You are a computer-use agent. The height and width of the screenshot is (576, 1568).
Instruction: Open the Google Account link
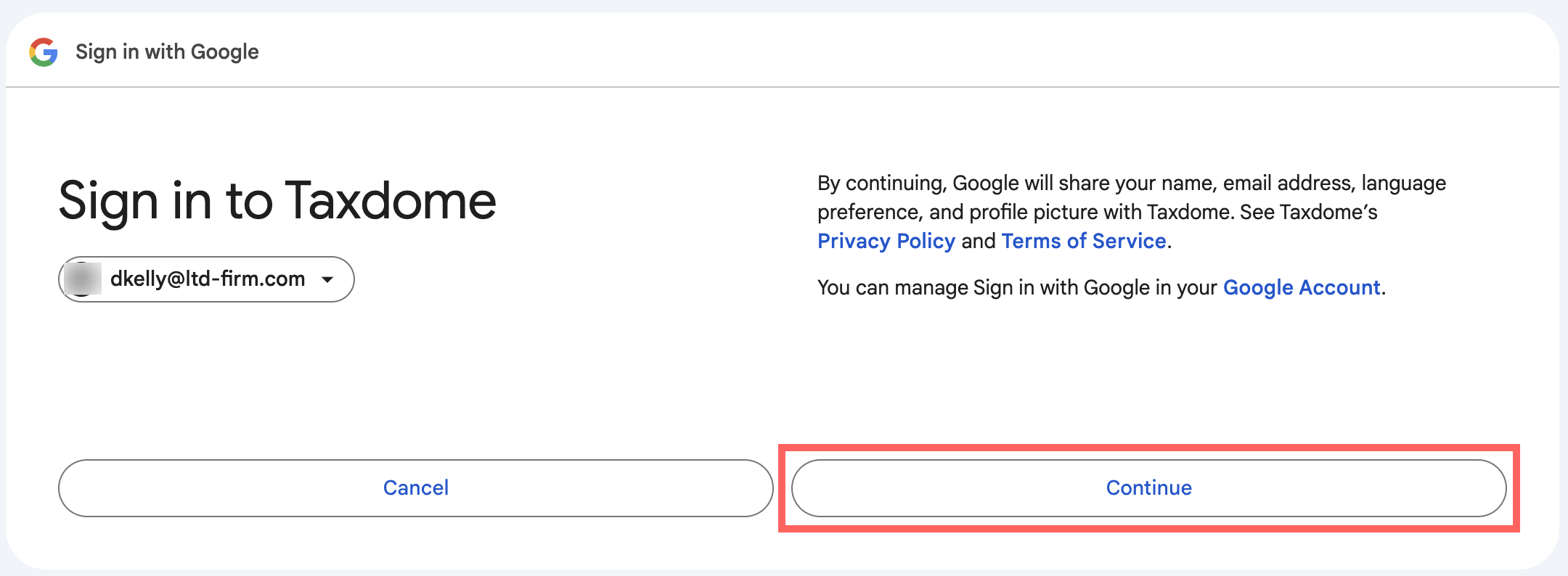(1301, 288)
